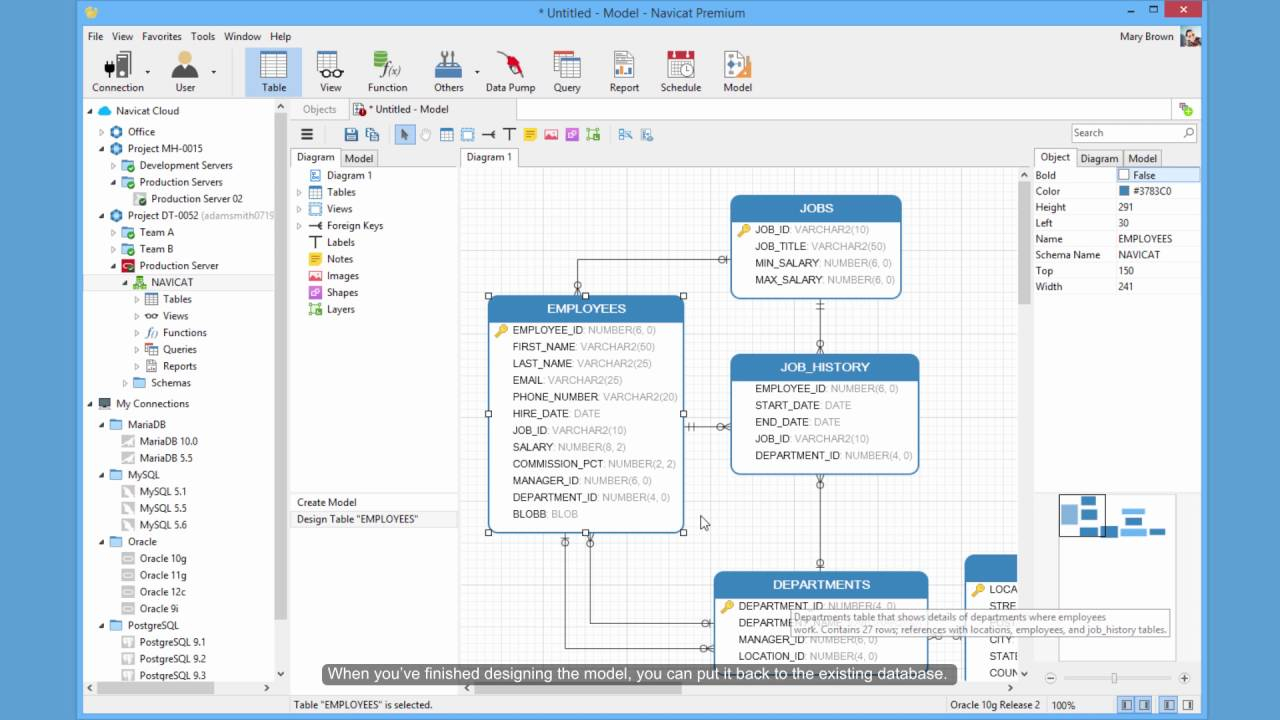
Task: Open the Connection tool in the main toolbar
Action: point(118,72)
